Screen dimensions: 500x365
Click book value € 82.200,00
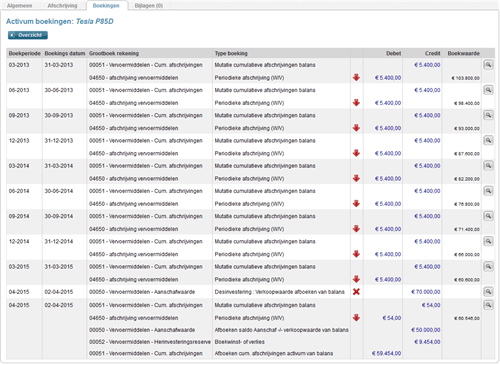click(x=467, y=179)
